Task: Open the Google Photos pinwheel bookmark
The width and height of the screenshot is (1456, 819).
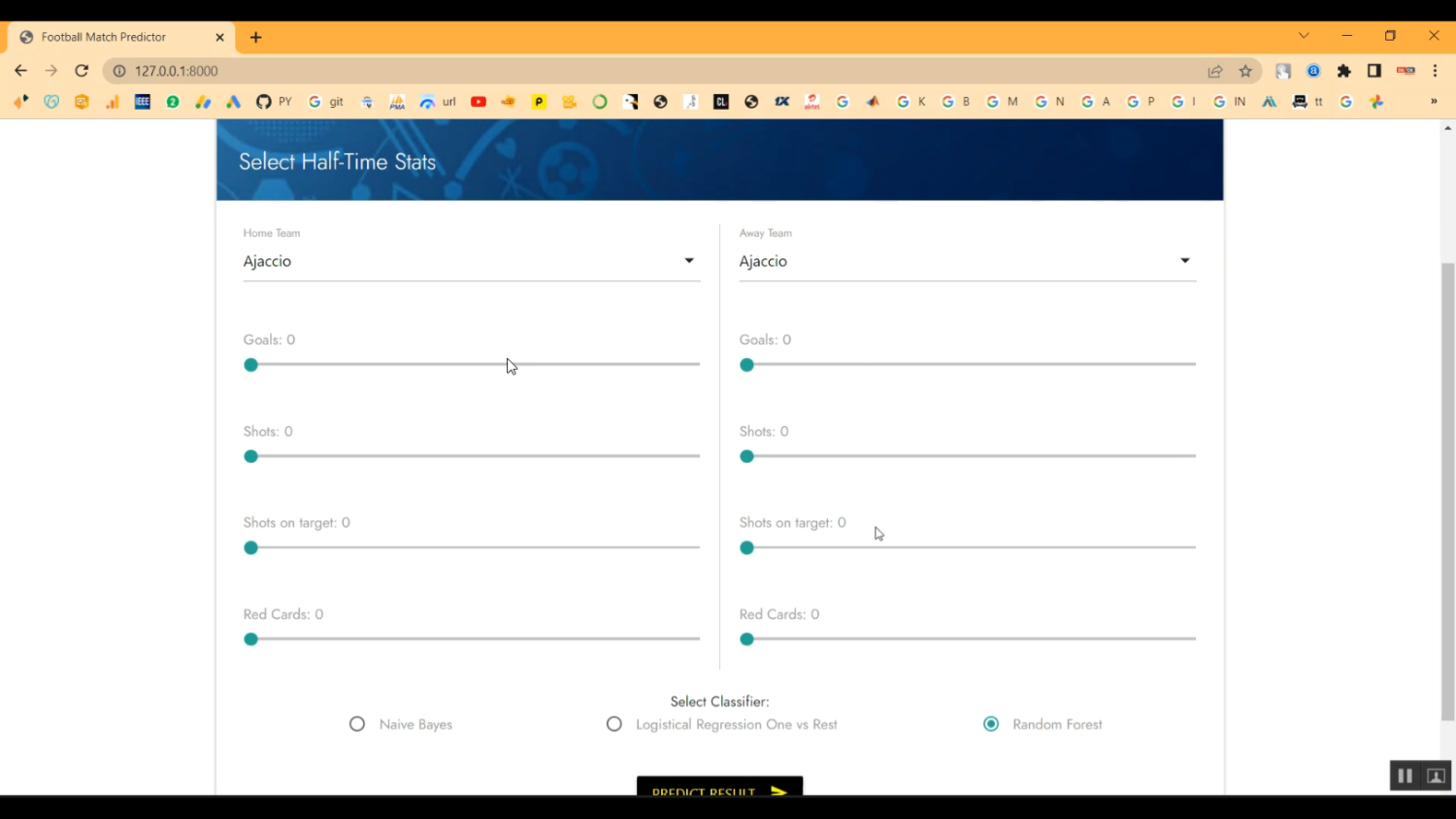Action: coord(1376,102)
